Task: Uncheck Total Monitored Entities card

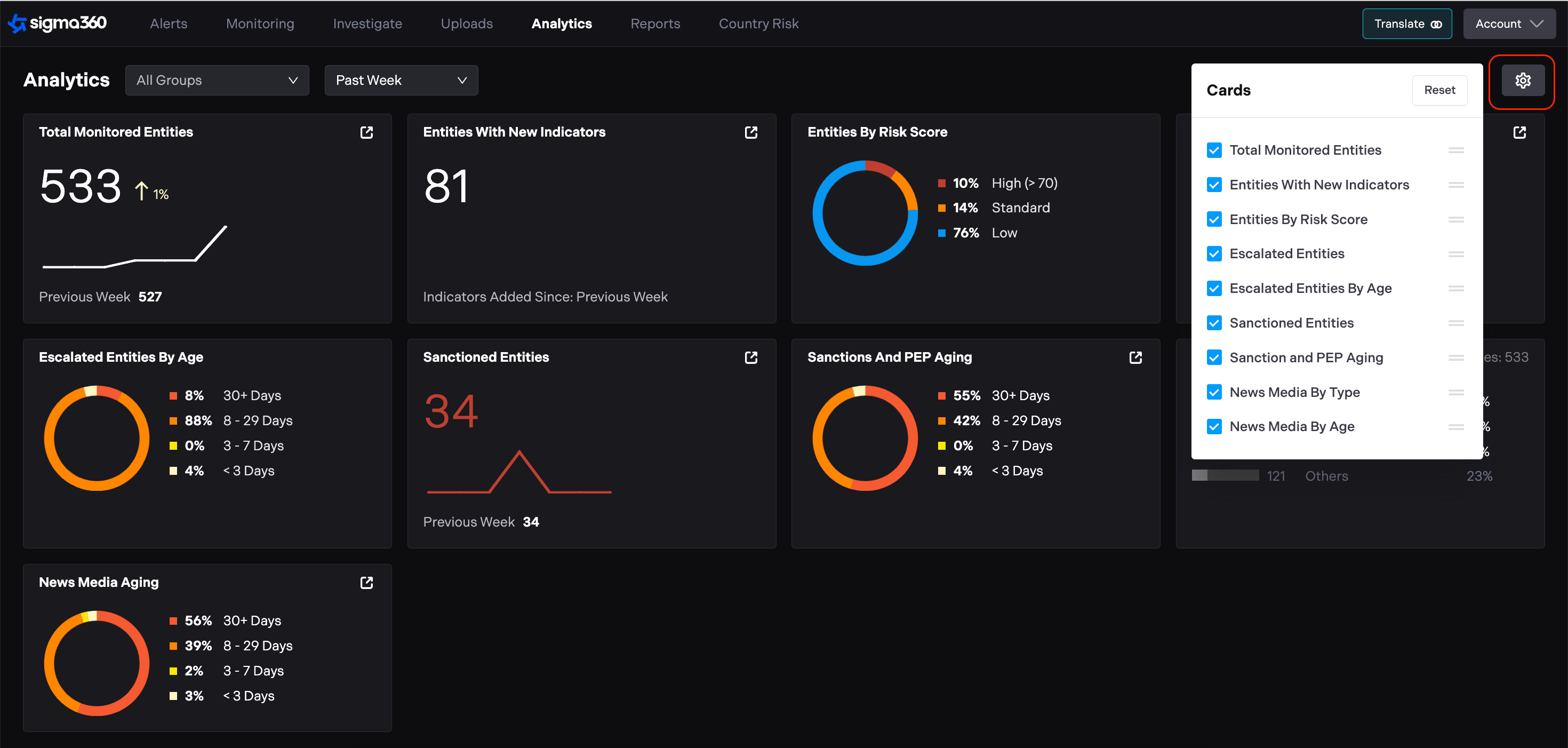Action: coord(1214,150)
